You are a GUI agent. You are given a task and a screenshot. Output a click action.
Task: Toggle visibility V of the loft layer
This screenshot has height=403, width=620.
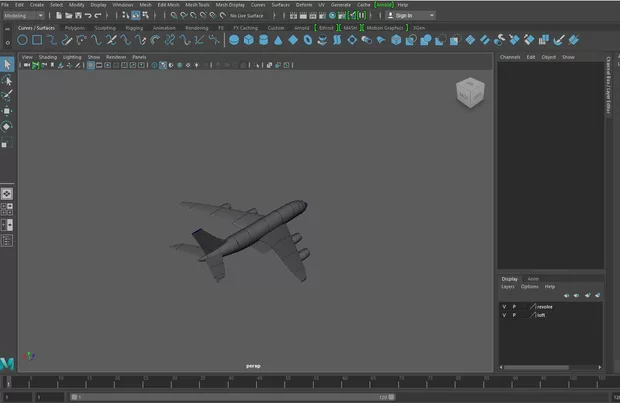[505, 315]
